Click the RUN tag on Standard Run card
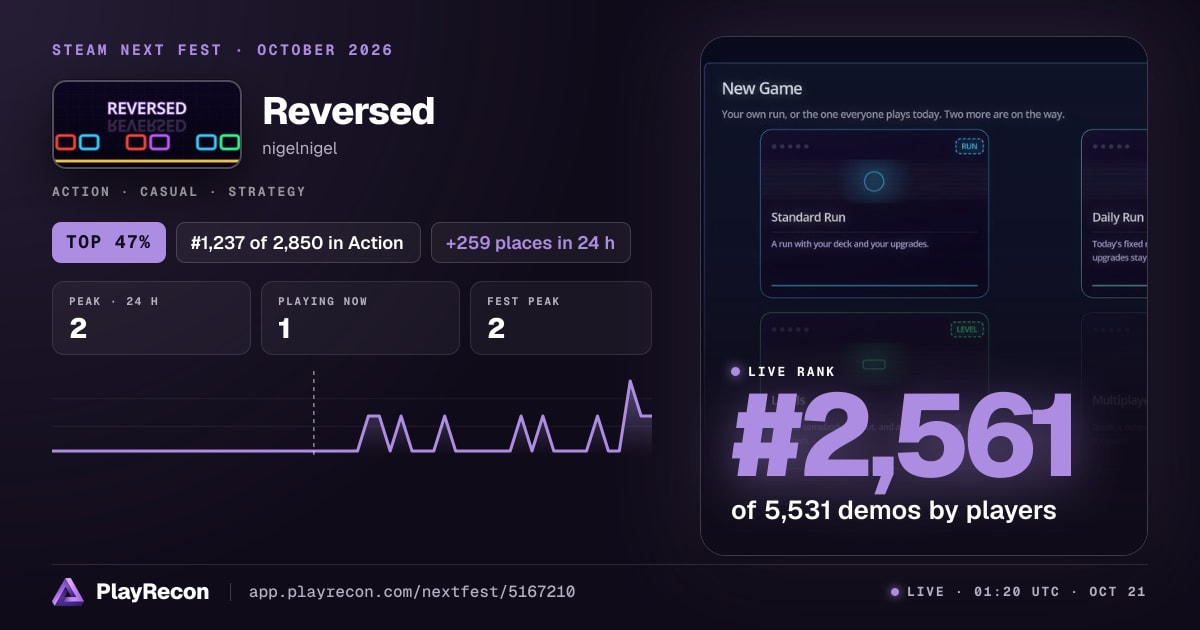 click(969, 146)
